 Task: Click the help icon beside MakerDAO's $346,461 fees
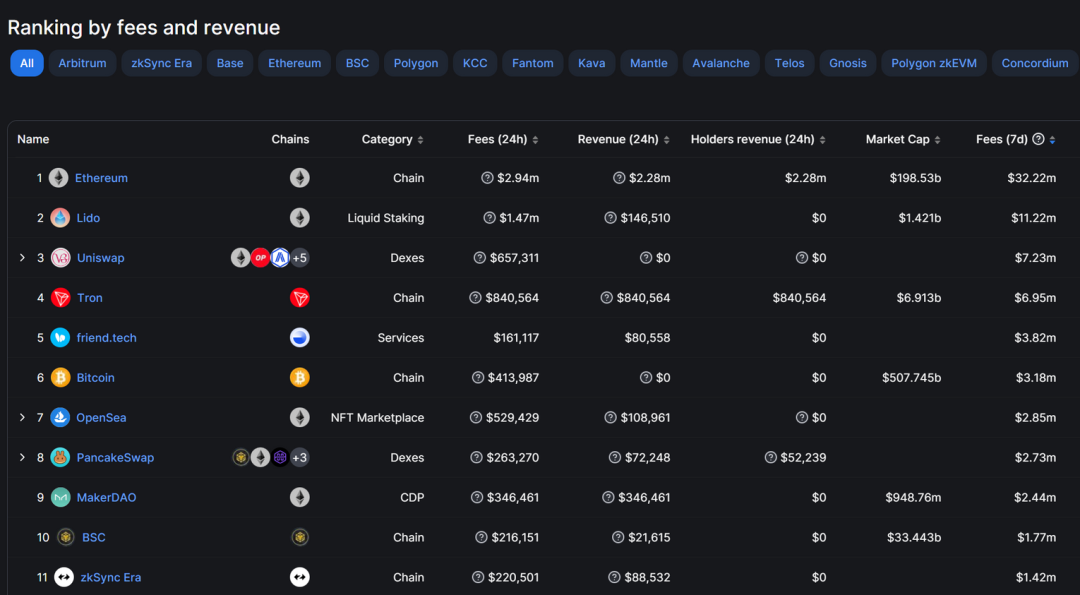pos(477,497)
